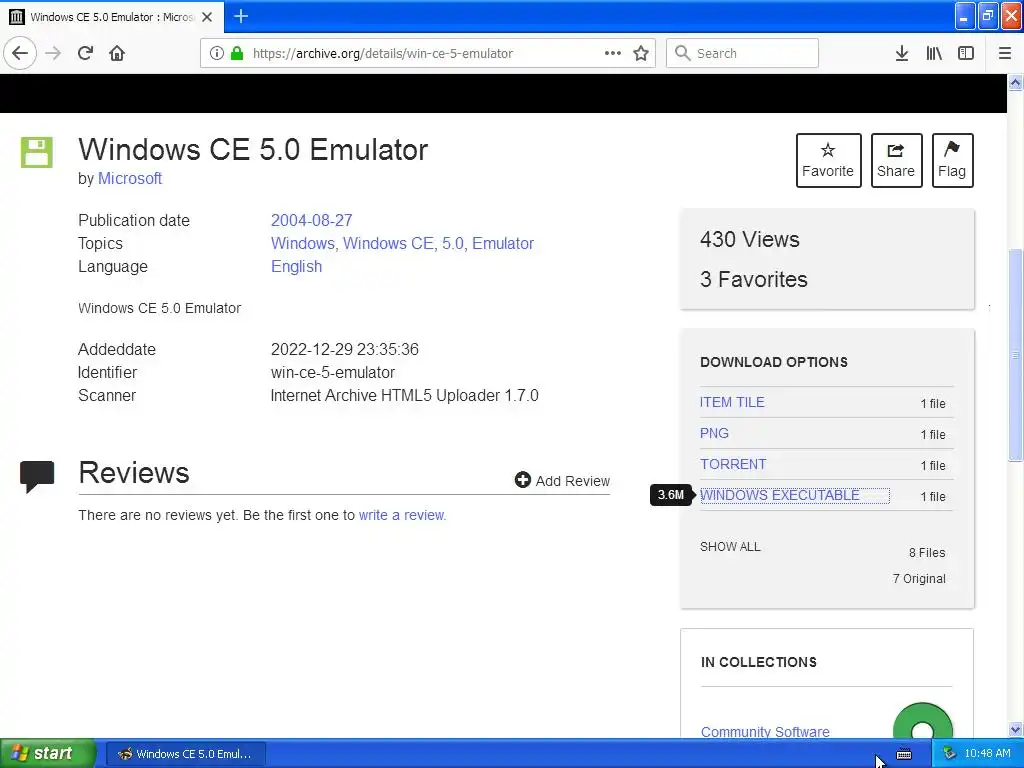Click the browser search field
The height and width of the screenshot is (768, 1024).
pos(742,53)
